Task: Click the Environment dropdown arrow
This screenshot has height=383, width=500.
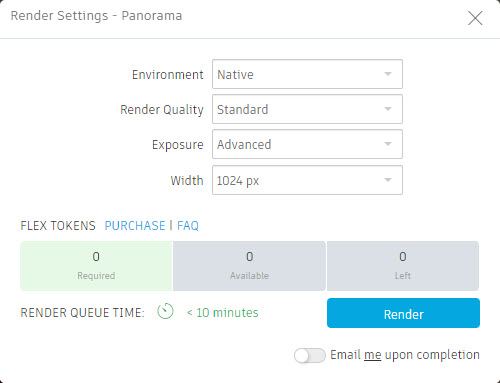Action: click(388, 74)
